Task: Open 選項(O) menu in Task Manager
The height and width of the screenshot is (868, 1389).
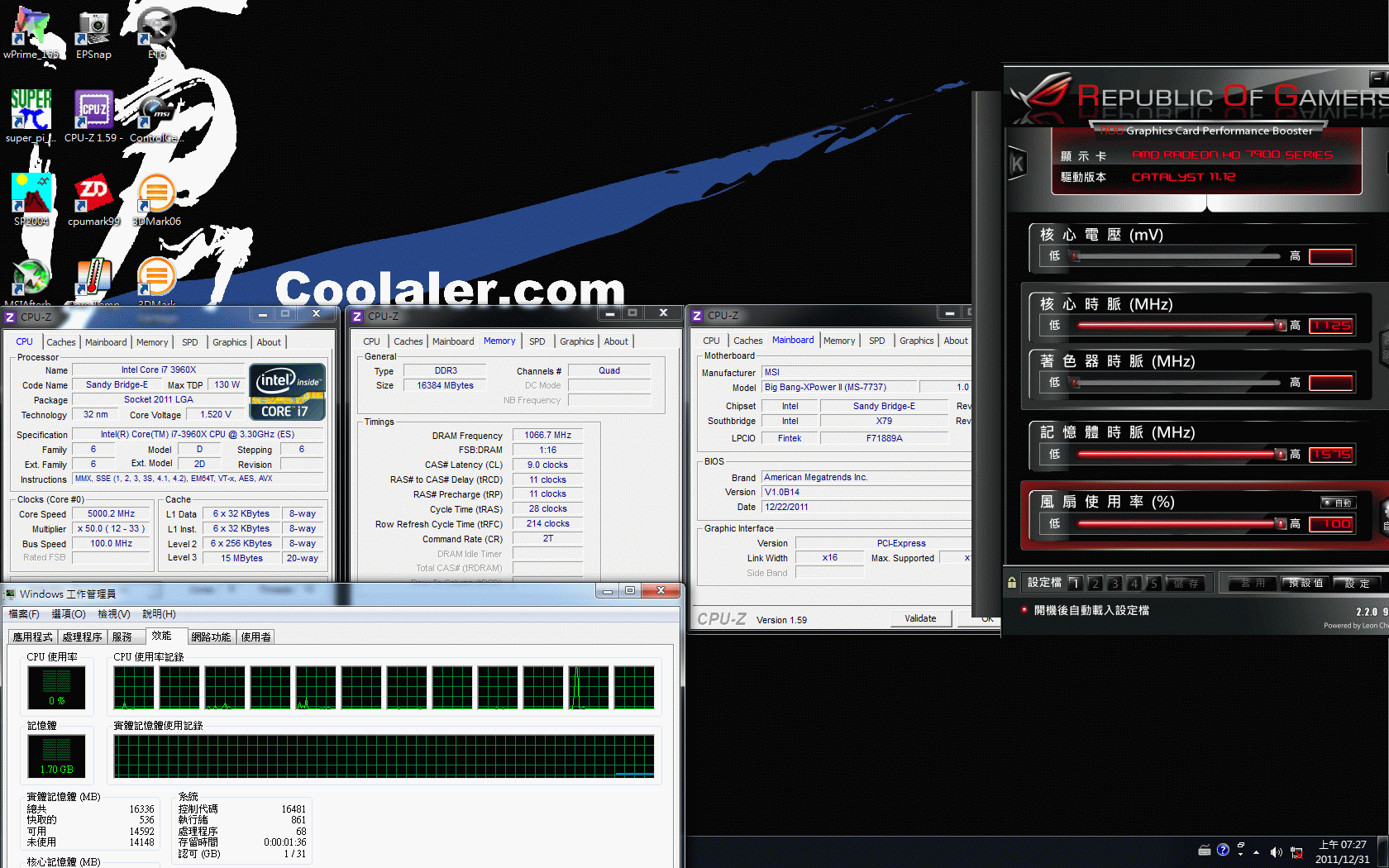Action: [x=69, y=614]
